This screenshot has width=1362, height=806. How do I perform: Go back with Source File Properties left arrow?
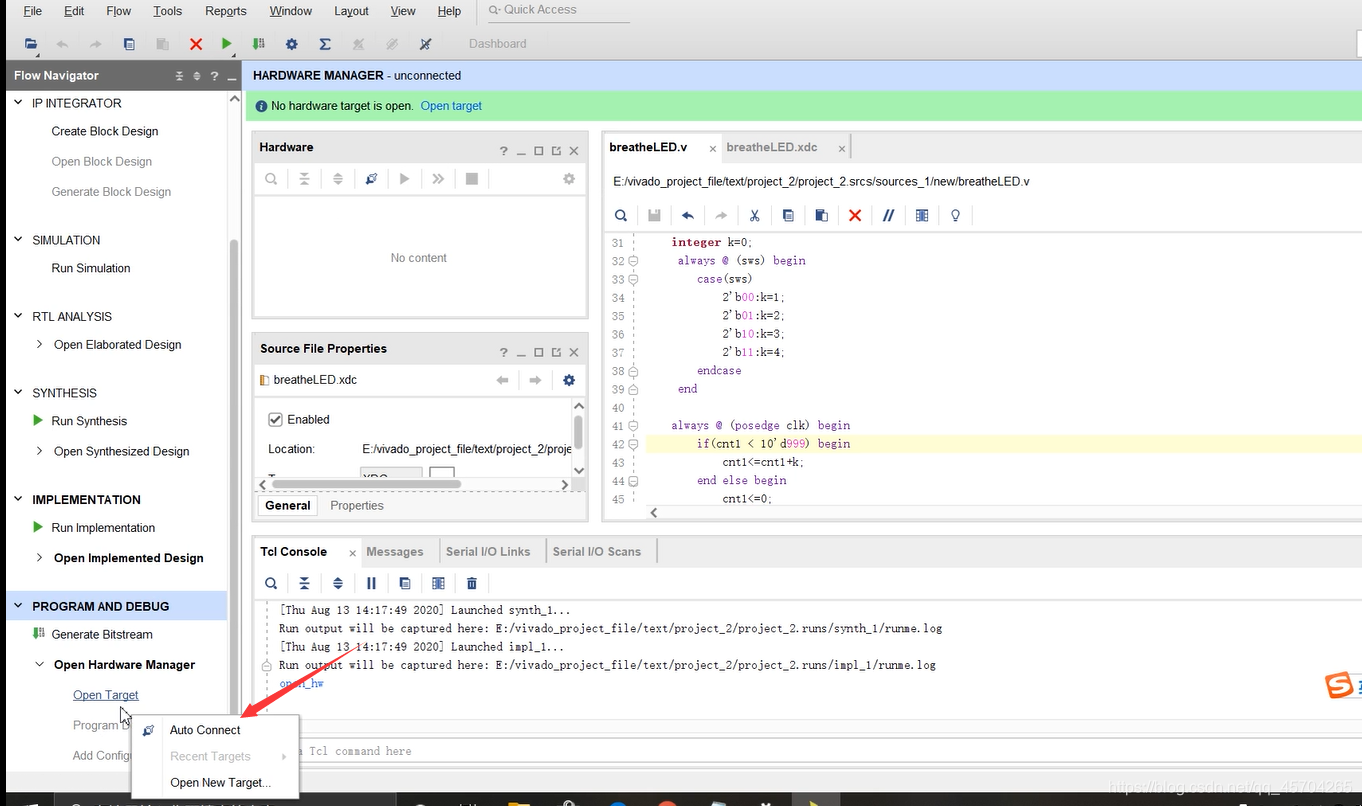502,380
